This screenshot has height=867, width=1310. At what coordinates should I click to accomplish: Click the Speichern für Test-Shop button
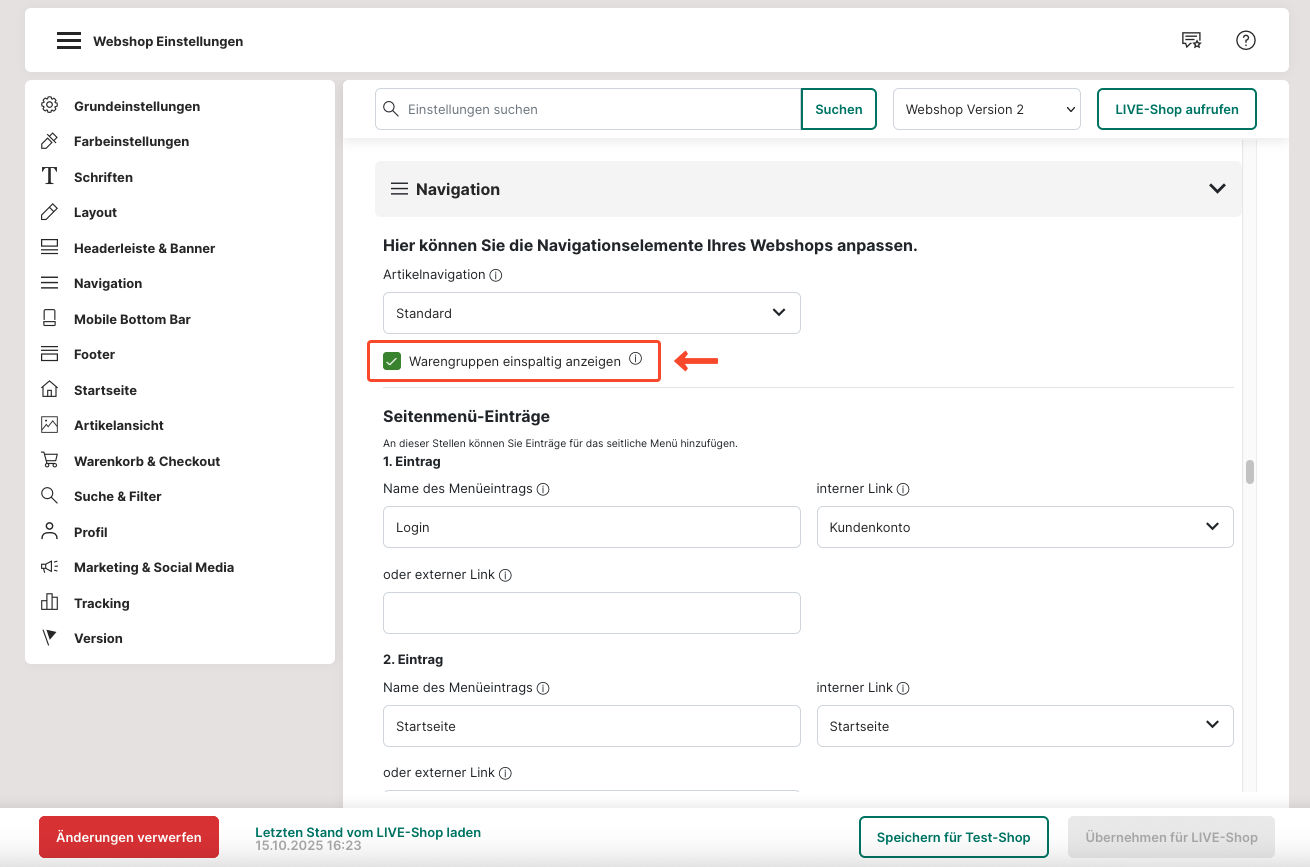pyautogui.click(x=952, y=837)
